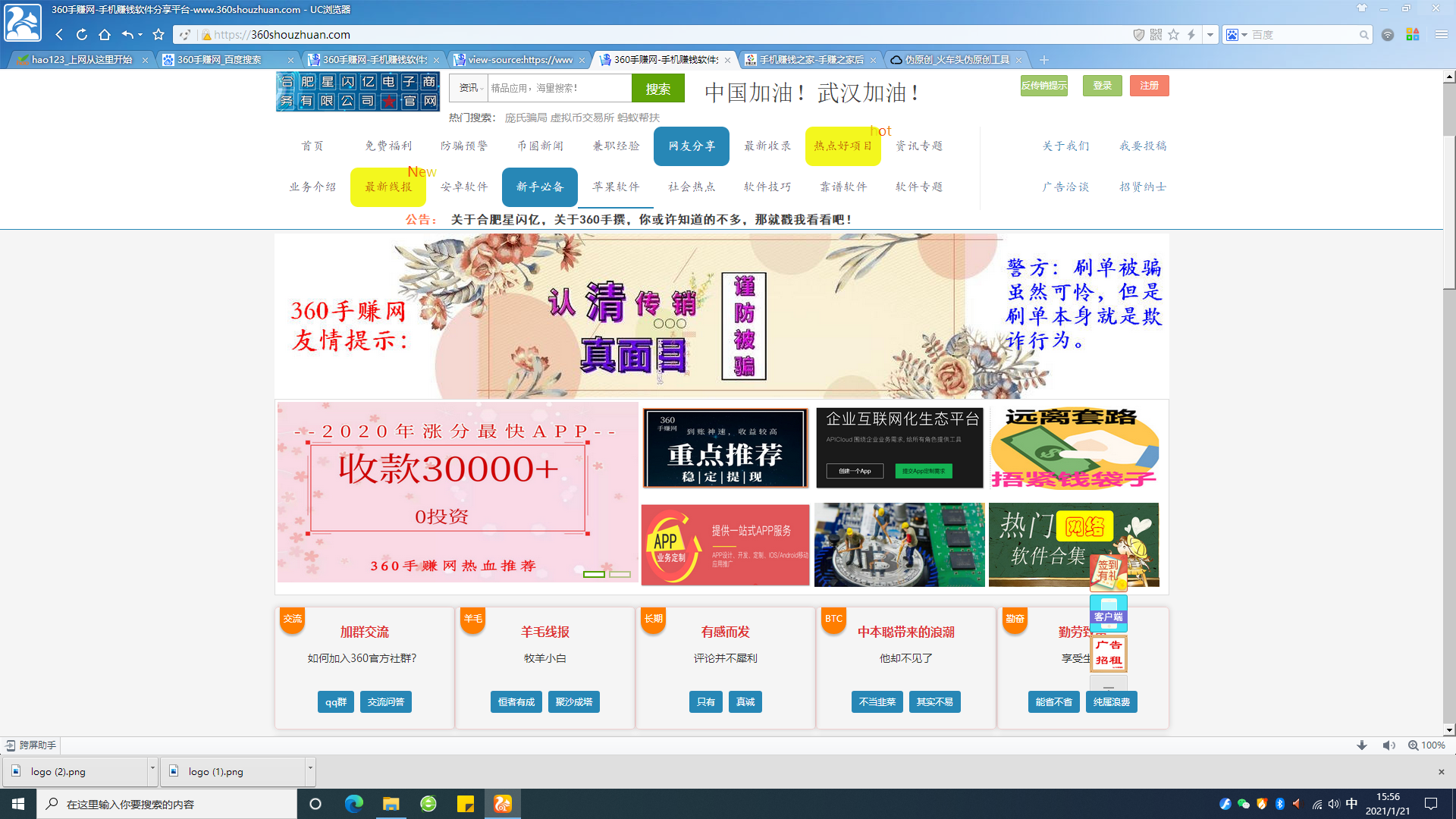This screenshot has height=819, width=1456.
Task: Open File Explorer from the taskbar
Action: [391, 804]
